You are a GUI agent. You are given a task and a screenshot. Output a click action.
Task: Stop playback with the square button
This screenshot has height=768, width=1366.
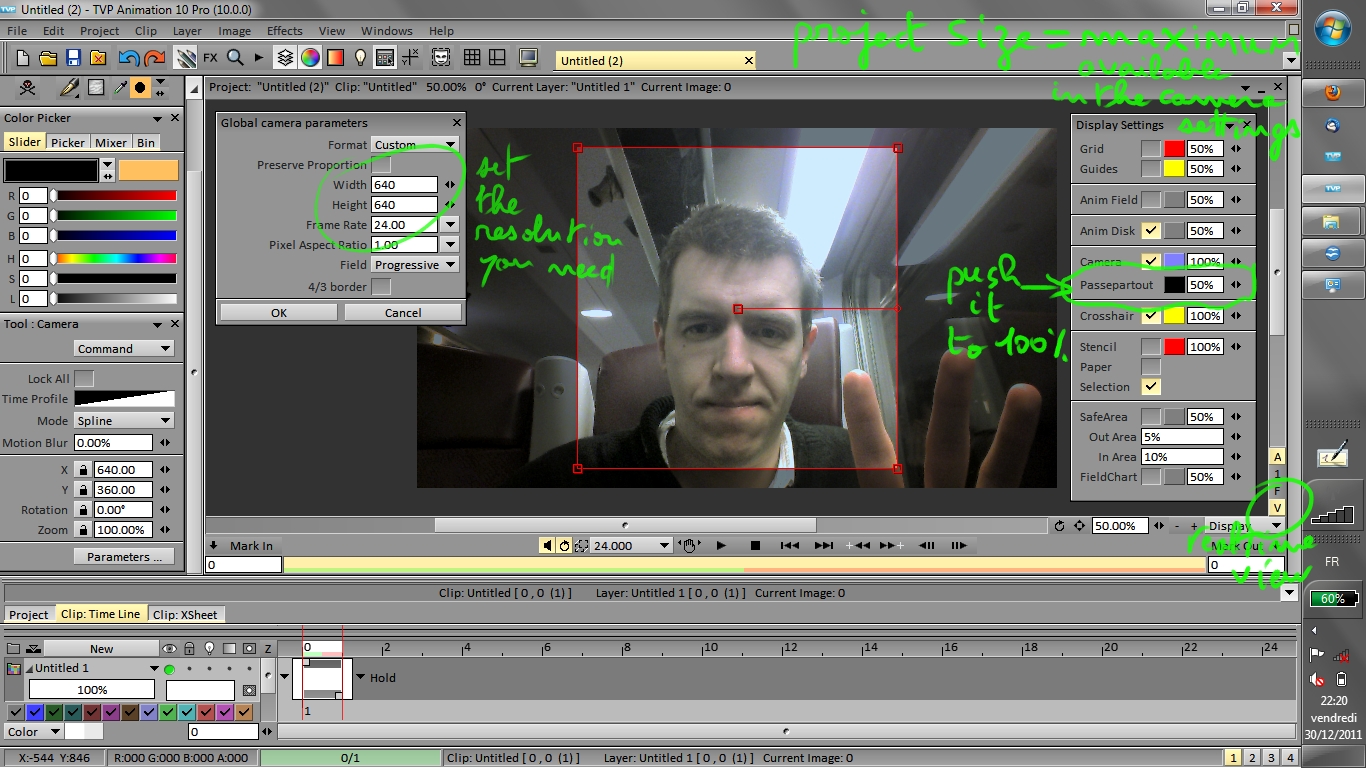coord(755,545)
